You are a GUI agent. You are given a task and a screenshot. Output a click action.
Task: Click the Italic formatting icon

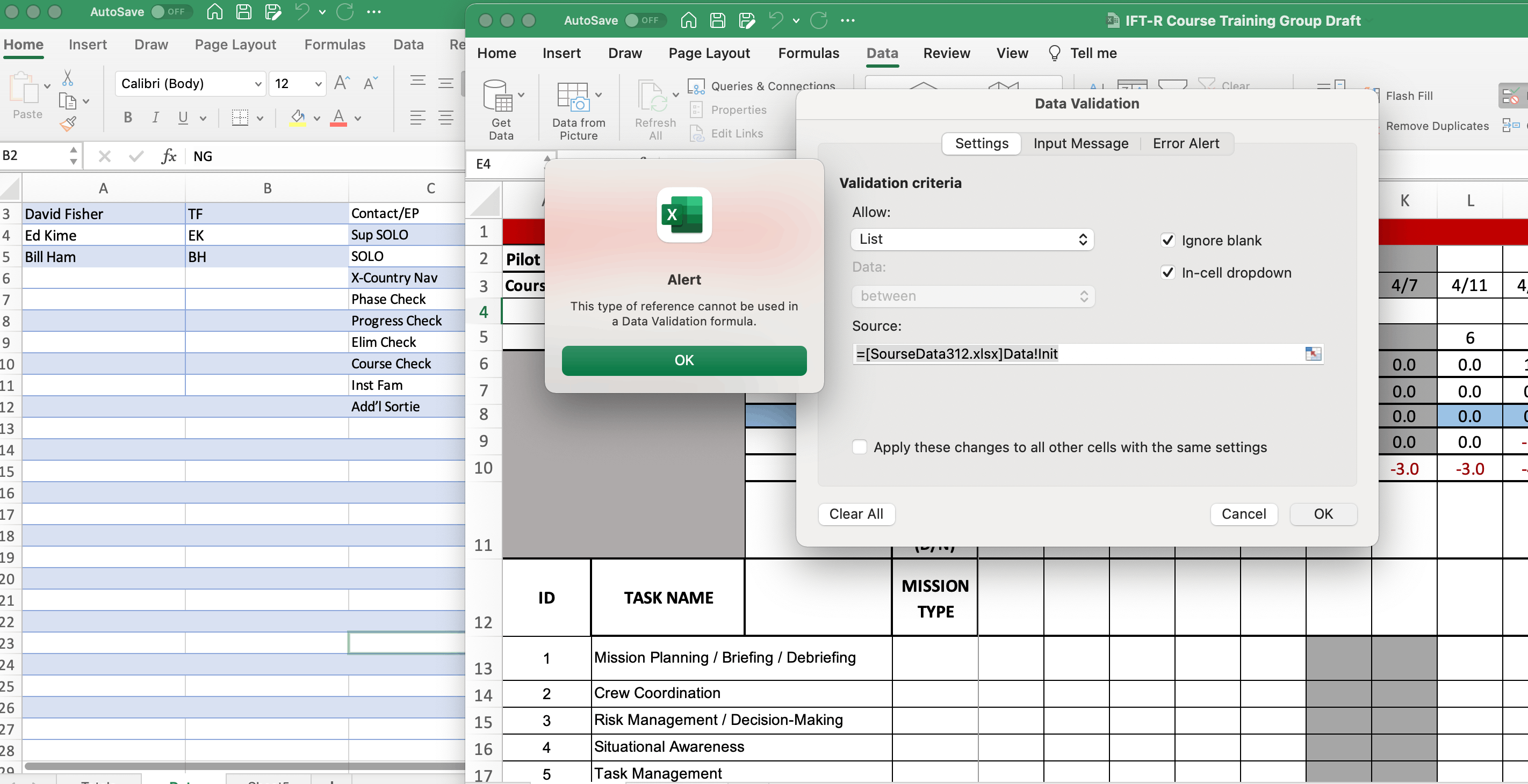point(155,118)
